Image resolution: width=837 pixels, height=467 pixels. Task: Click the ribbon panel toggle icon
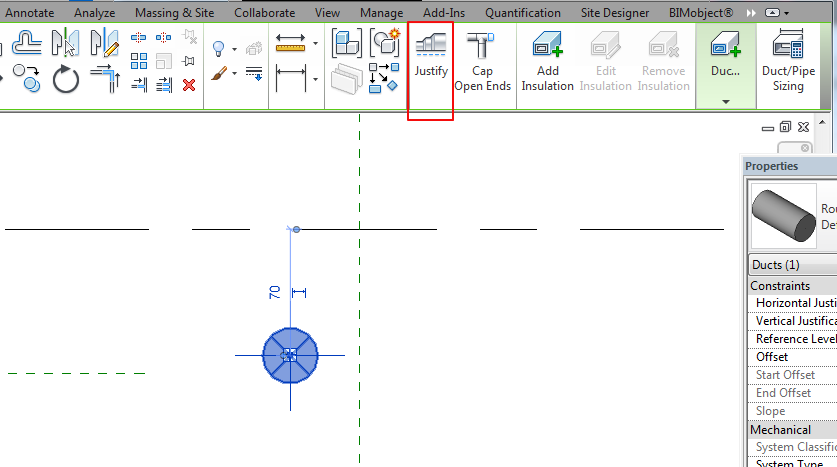click(772, 13)
